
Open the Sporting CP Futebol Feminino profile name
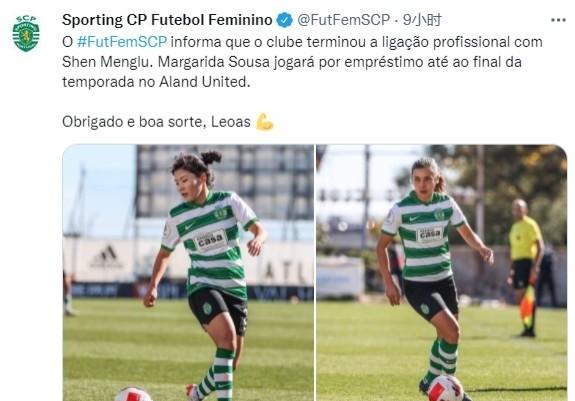[167, 20]
